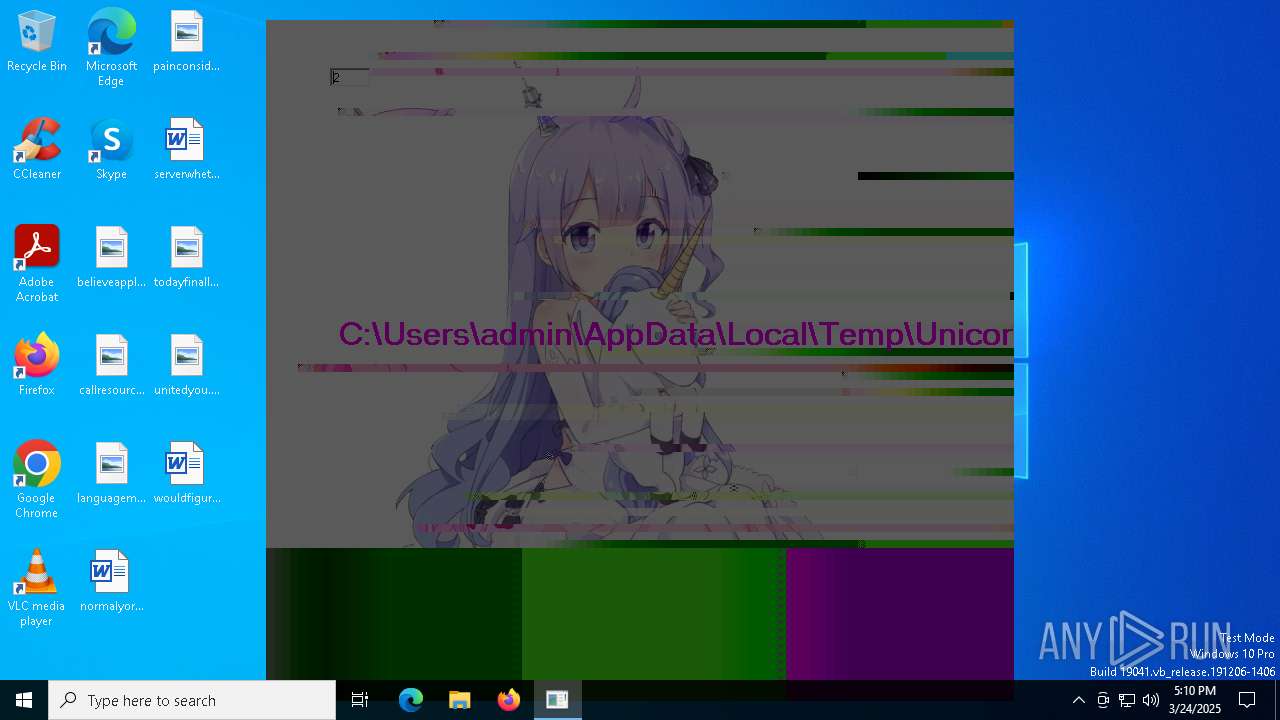This screenshot has height=720, width=1280.
Task: Click the Type here to search box
Action: point(192,700)
